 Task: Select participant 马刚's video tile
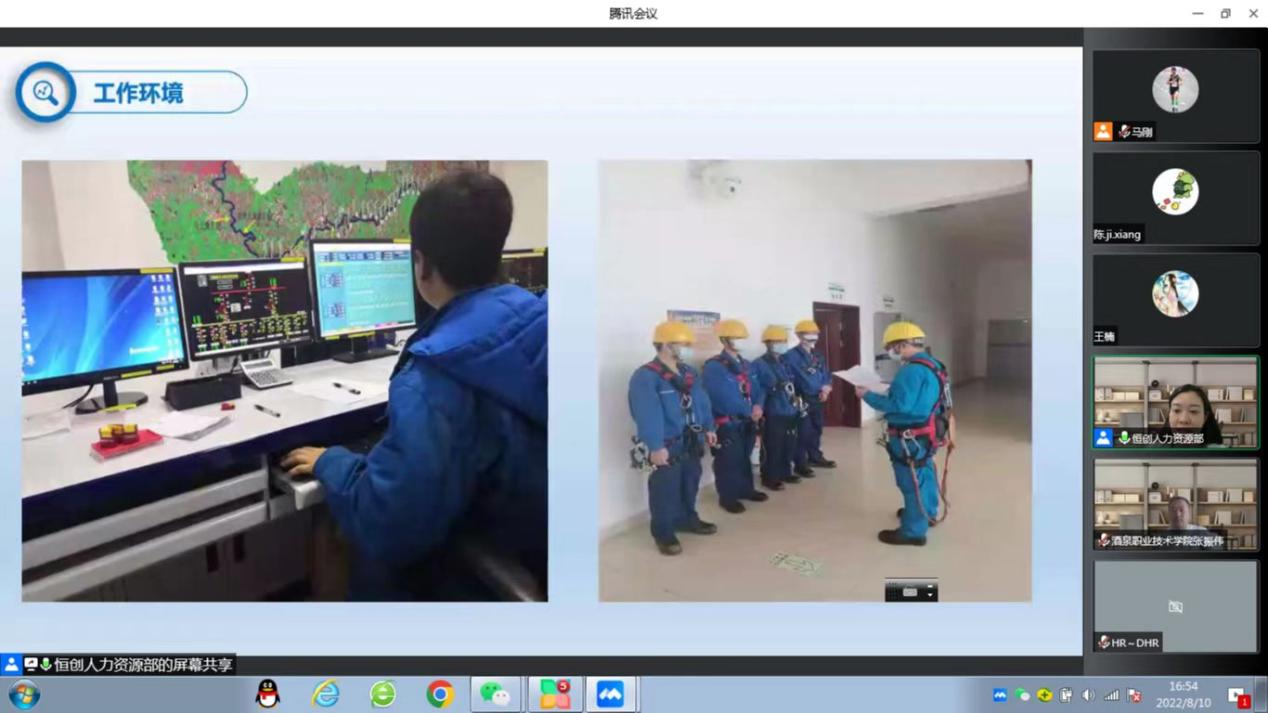pyautogui.click(x=1175, y=95)
